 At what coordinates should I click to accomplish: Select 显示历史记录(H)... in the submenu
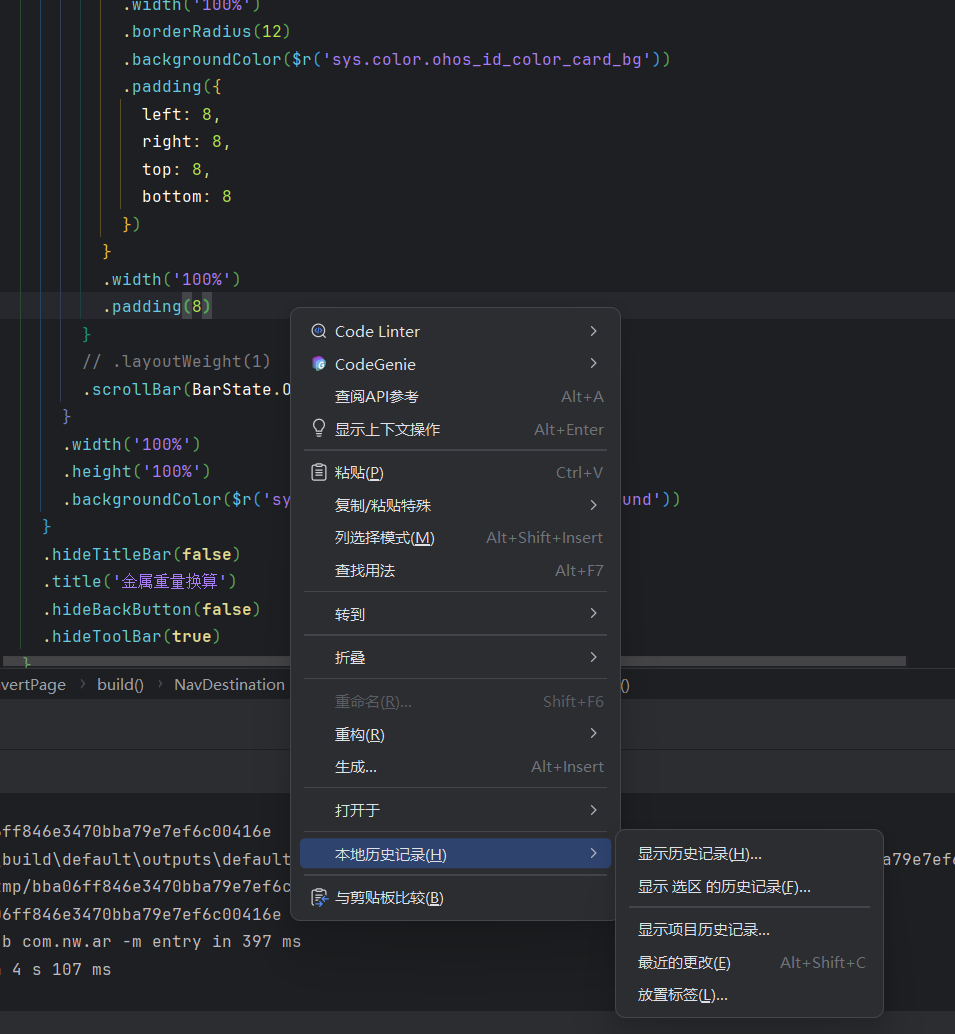tap(749, 854)
